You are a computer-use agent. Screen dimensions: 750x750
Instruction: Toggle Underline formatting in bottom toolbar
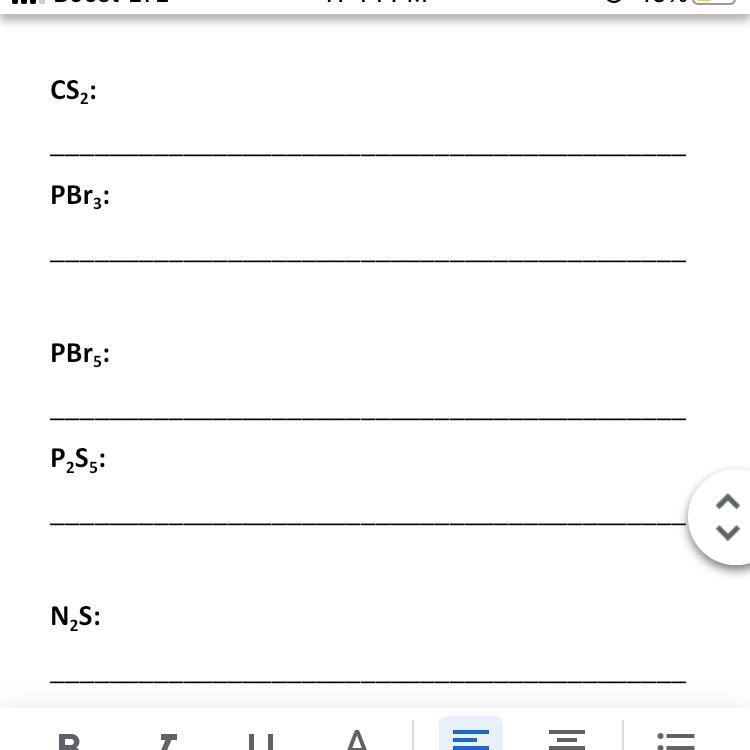261,741
